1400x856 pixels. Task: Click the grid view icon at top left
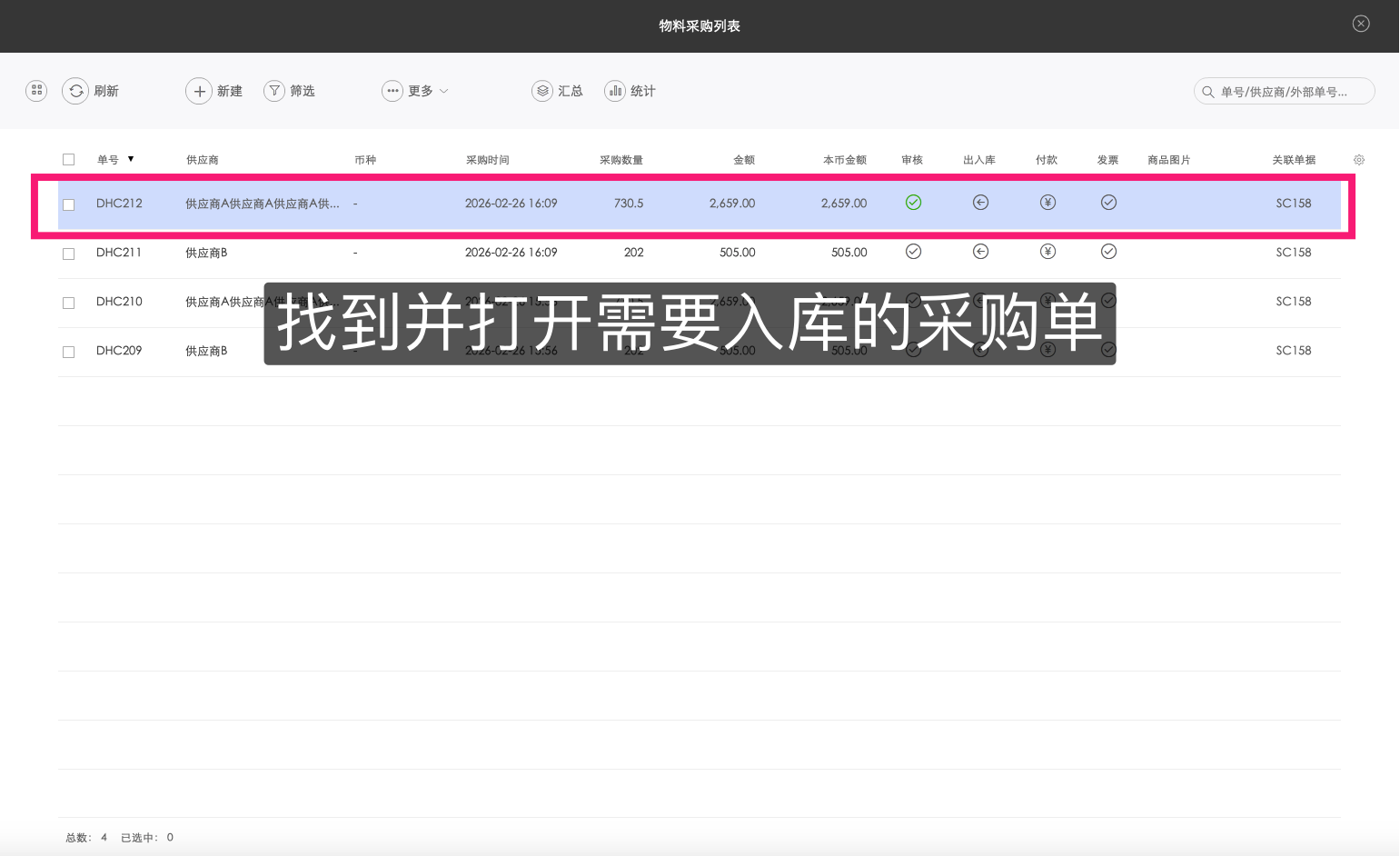35,91
